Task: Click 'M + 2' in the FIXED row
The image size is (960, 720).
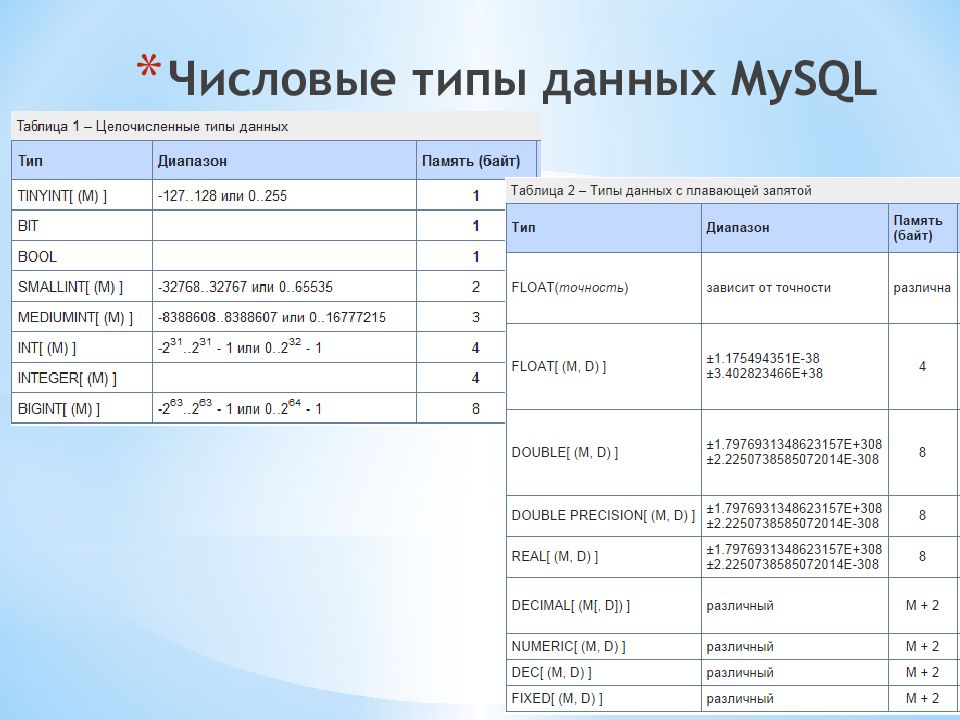Action: pyautogui.click(x=922, y=698)
